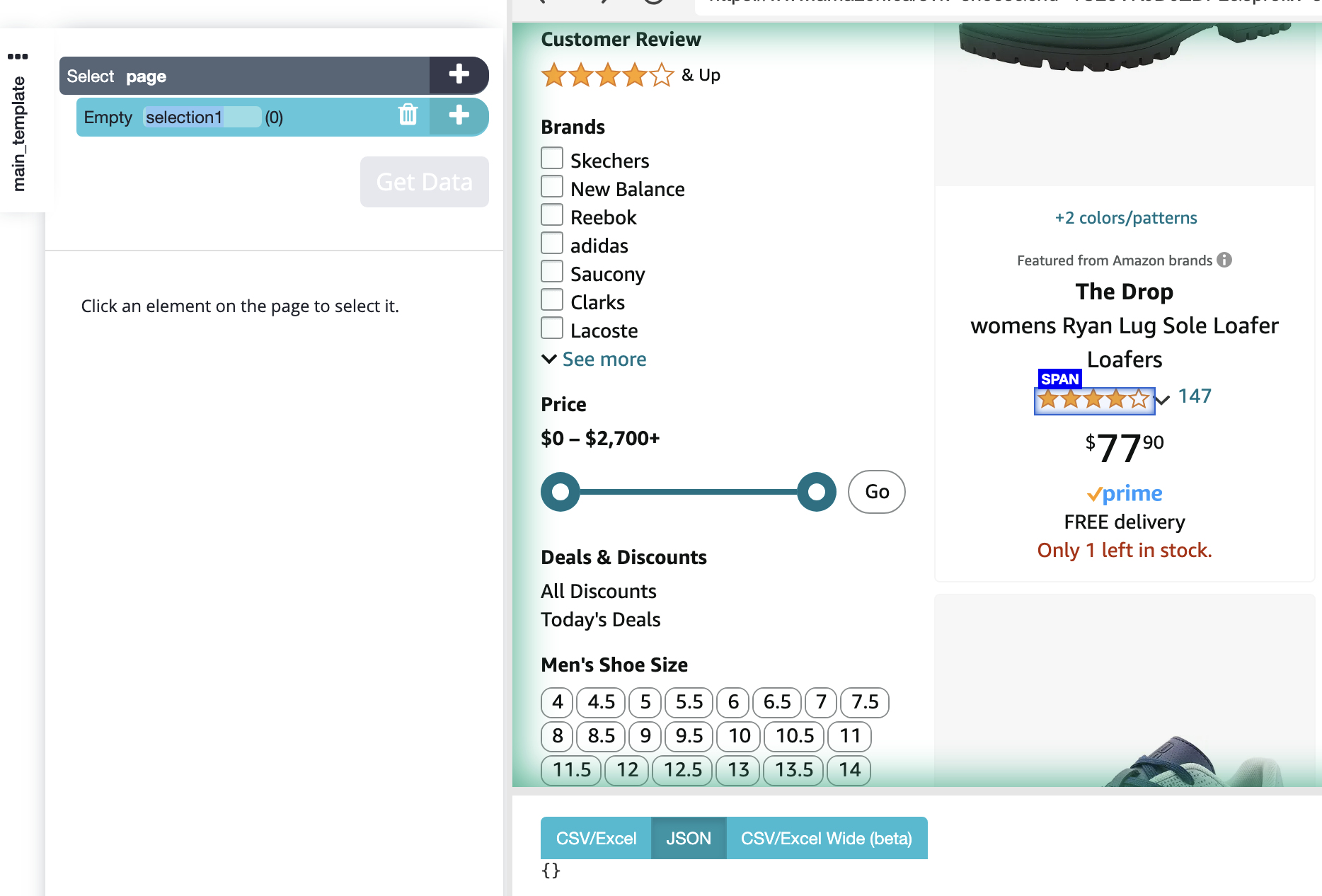Open the CSV/Excel Wide (beta) tab
The height and width of the screenshot is (896, 1322).
tap(827, 838)
